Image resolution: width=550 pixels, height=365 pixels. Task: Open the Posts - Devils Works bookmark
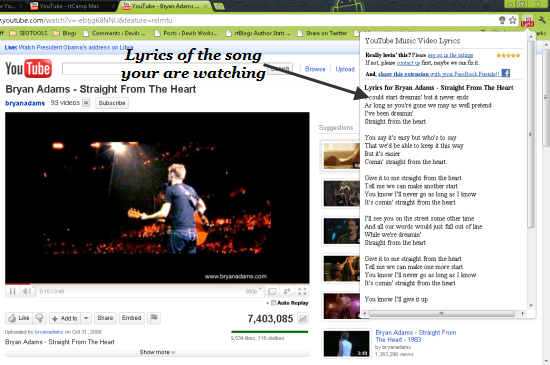(186, 33)
